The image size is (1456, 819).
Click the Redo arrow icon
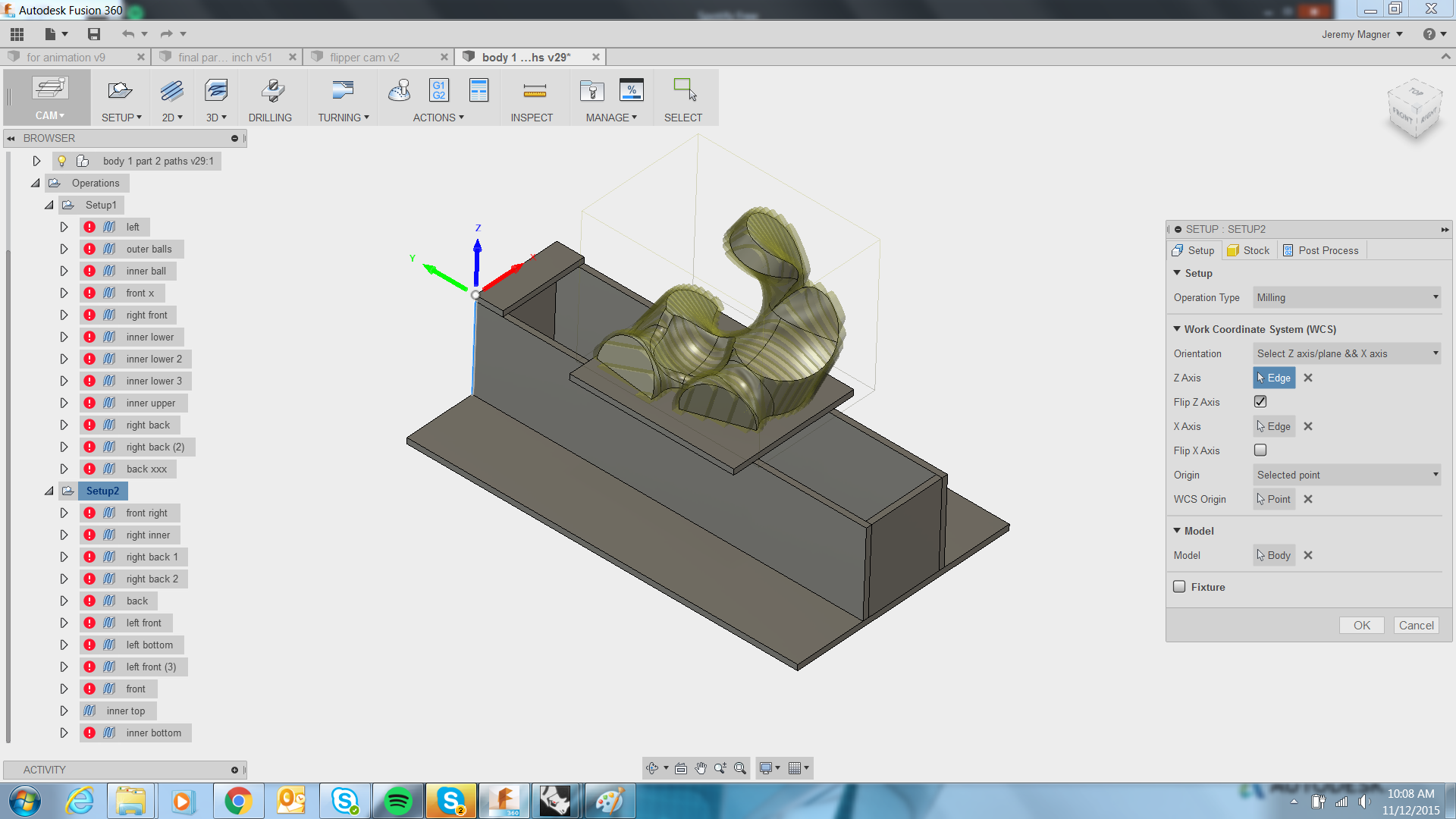tap(166, 34)
